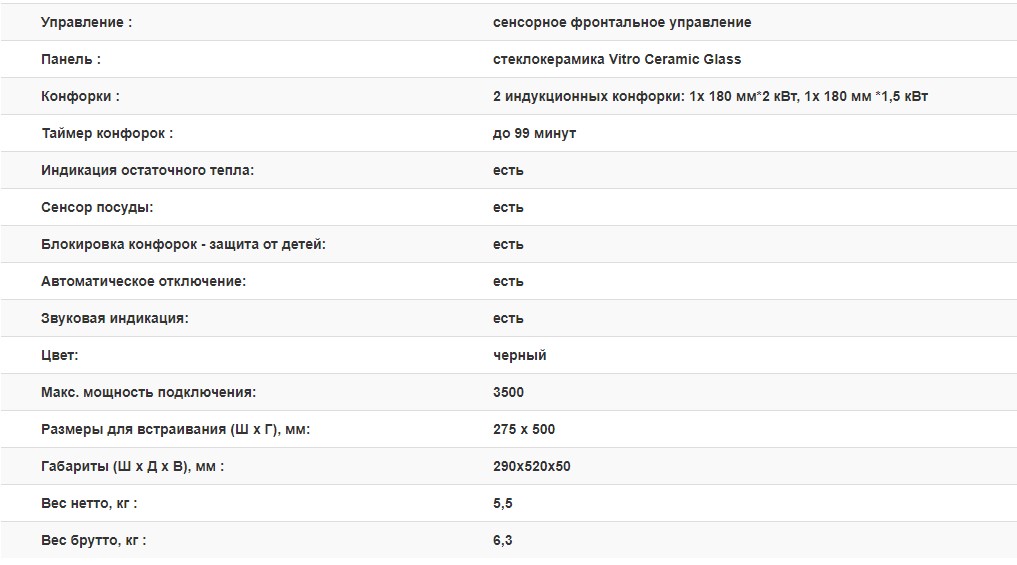The width and height of the screenshot is (1017, 565).
Task: Click the "Панель :" label
Action: click(71, 59)
